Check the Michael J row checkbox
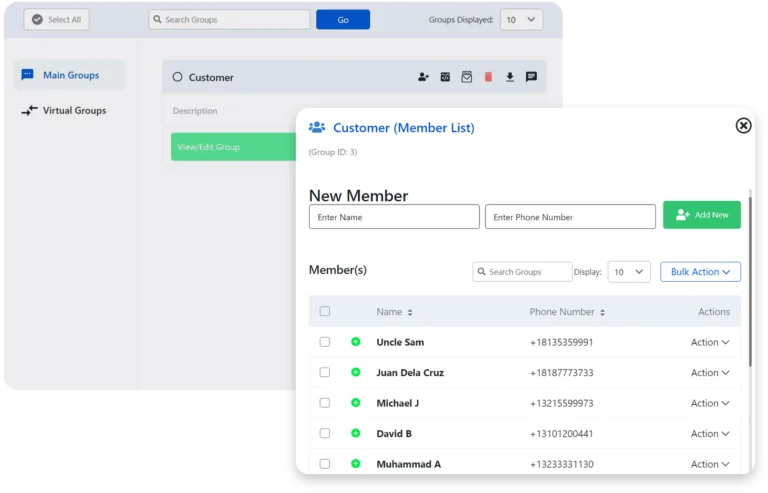 pyautogui.click(x=325, y=402)
